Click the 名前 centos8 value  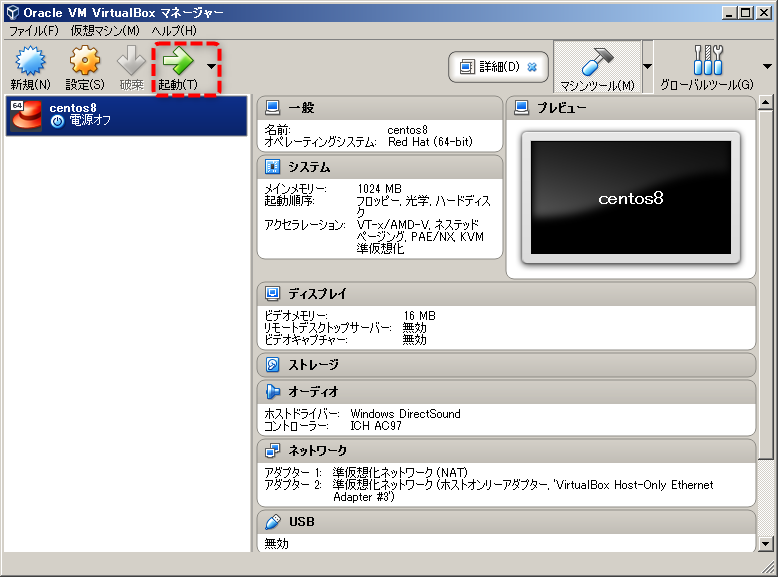(407, 130)
